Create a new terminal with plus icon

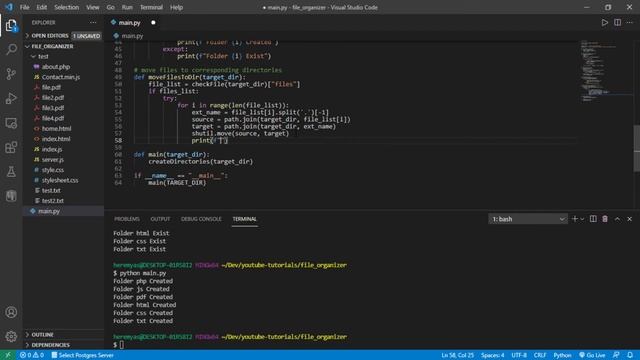click(575, 219)
